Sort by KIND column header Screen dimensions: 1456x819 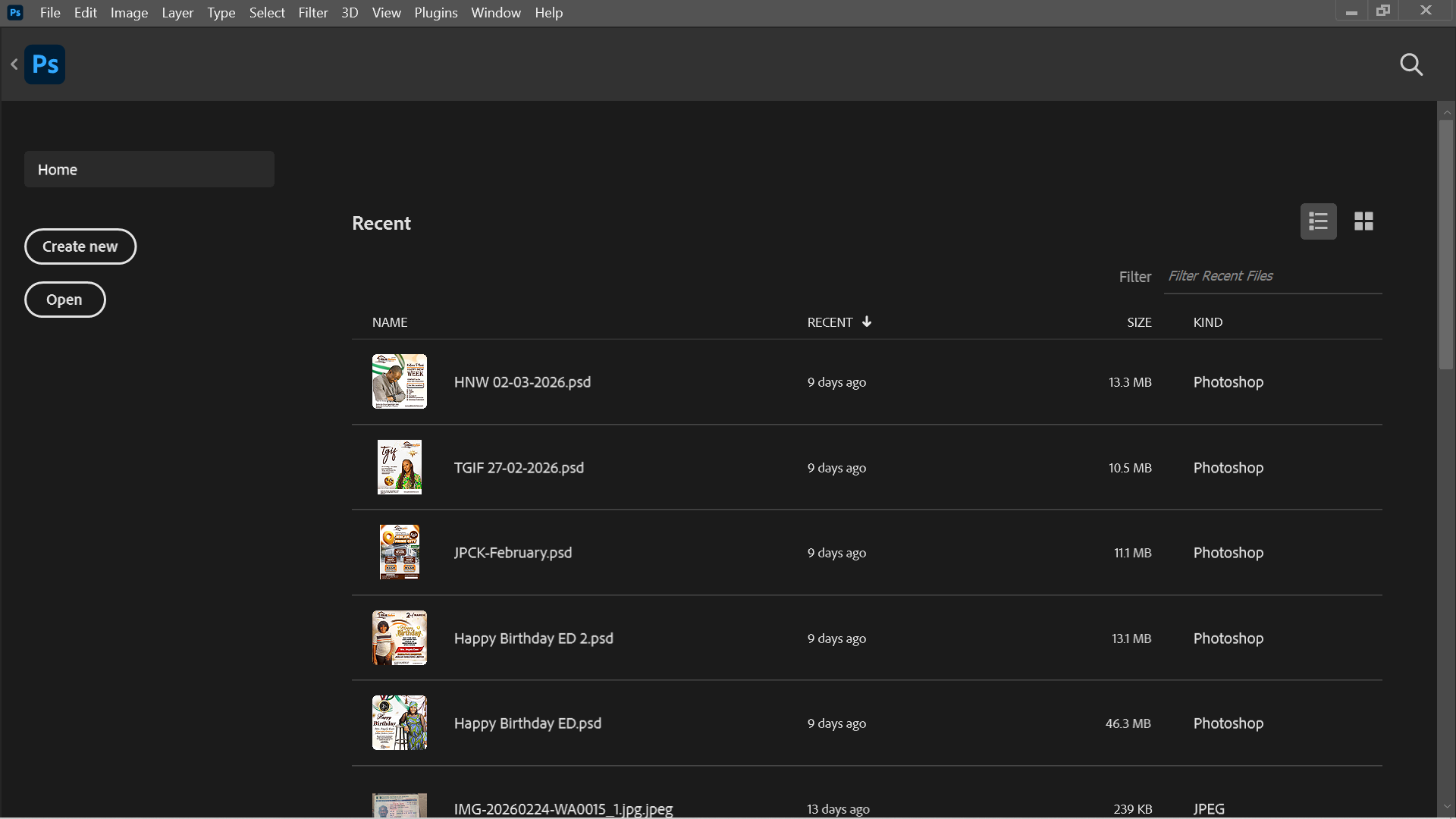(1208, 322)
